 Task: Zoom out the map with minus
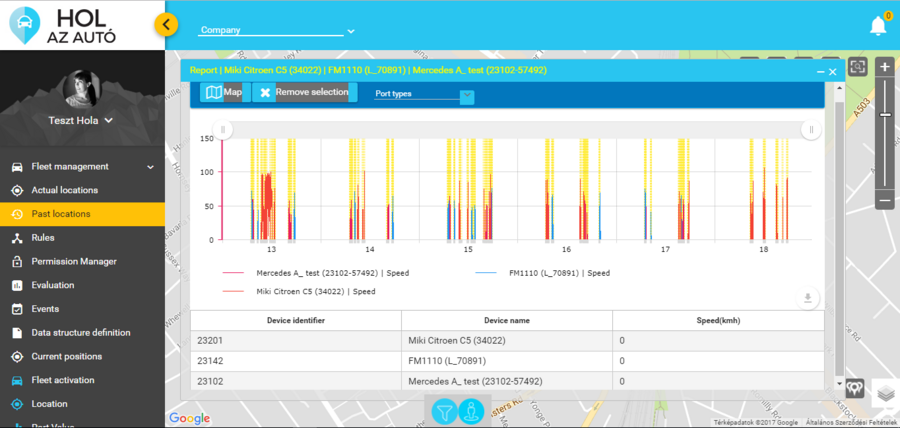[884, 200]
